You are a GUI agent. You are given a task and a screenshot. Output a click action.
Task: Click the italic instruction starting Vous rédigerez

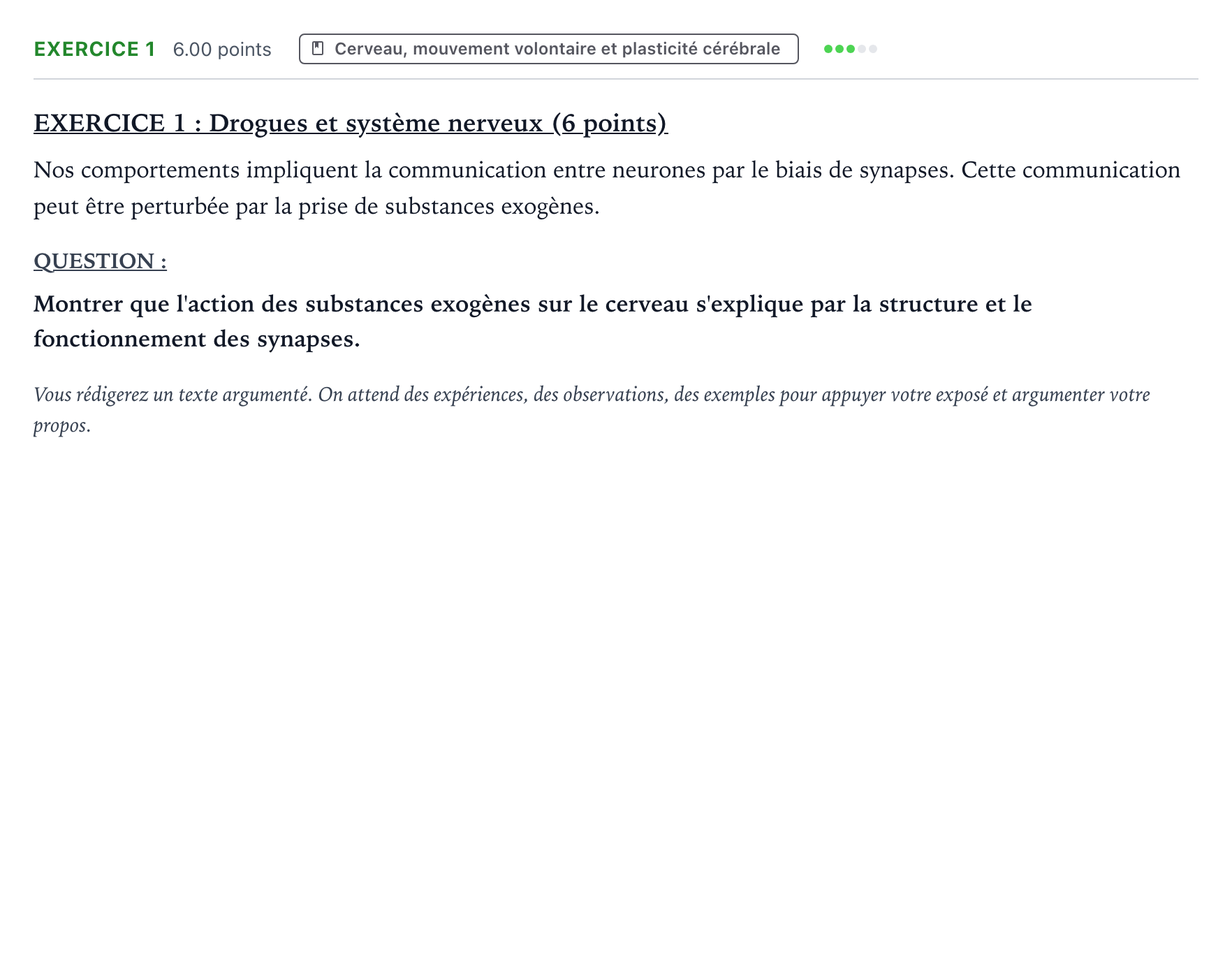pos(592,410)
